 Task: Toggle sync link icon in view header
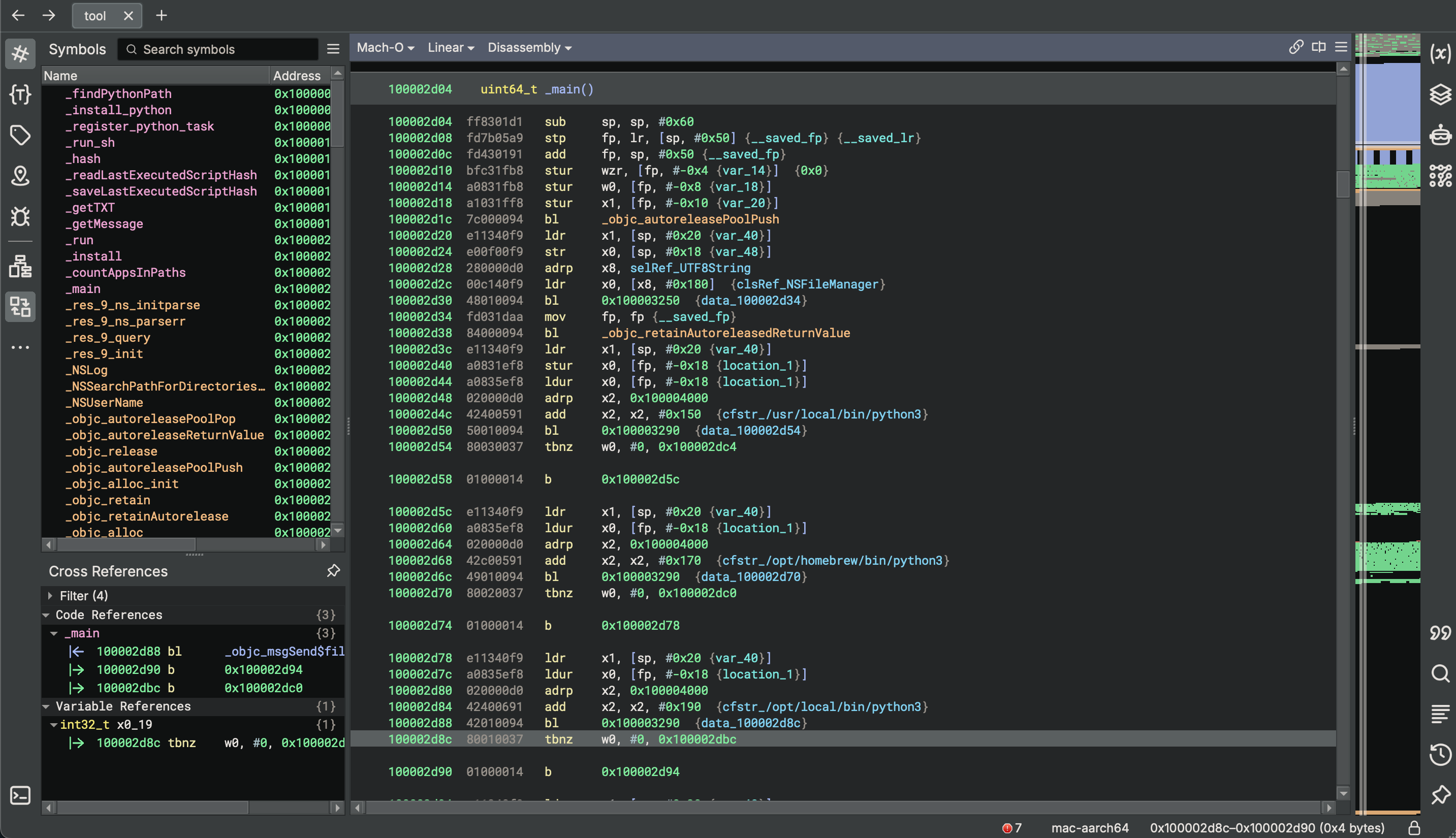click(1295, 47)
